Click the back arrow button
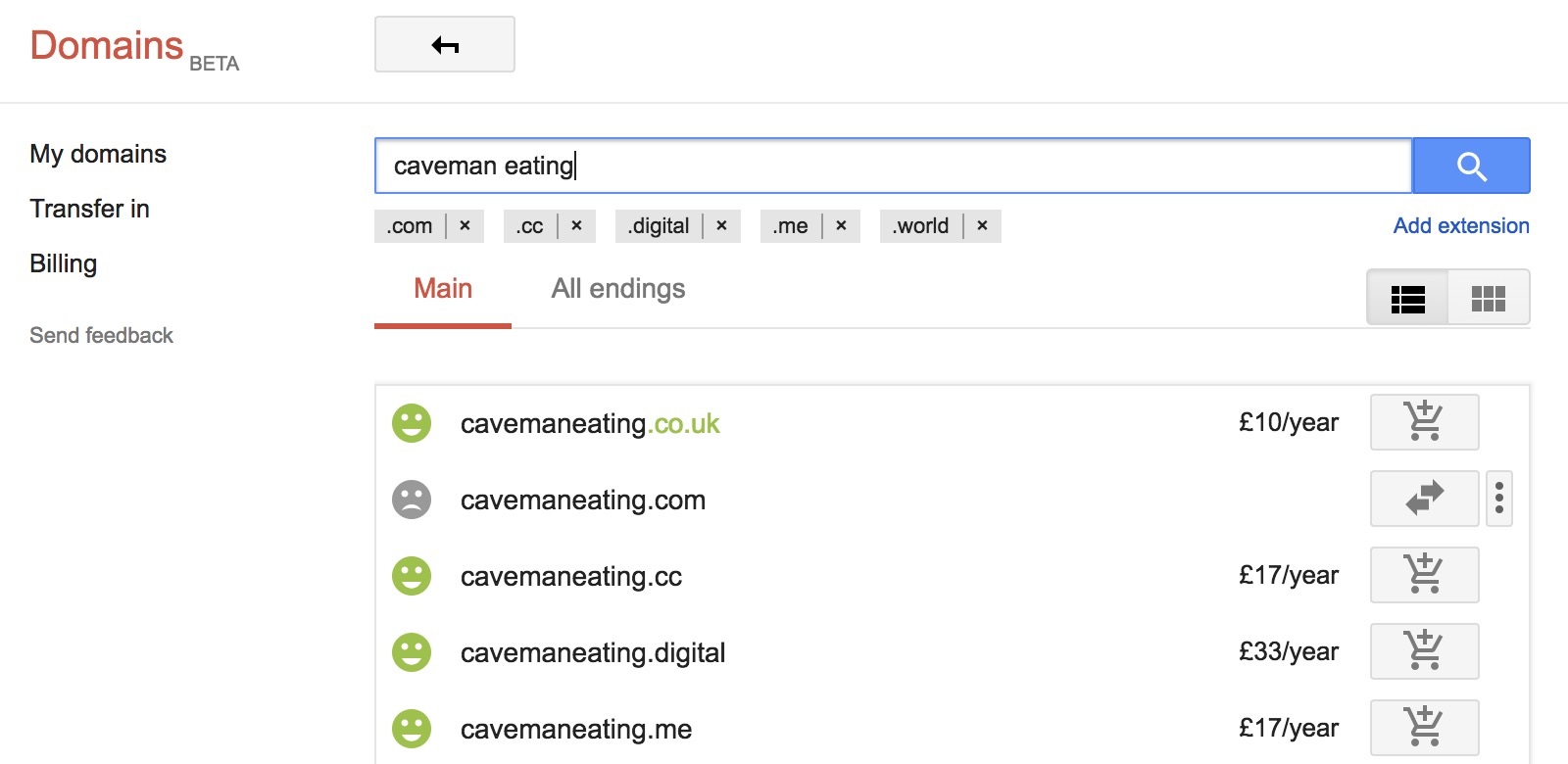The height and width of the screenshot is (764, 1568). (445, 44)
